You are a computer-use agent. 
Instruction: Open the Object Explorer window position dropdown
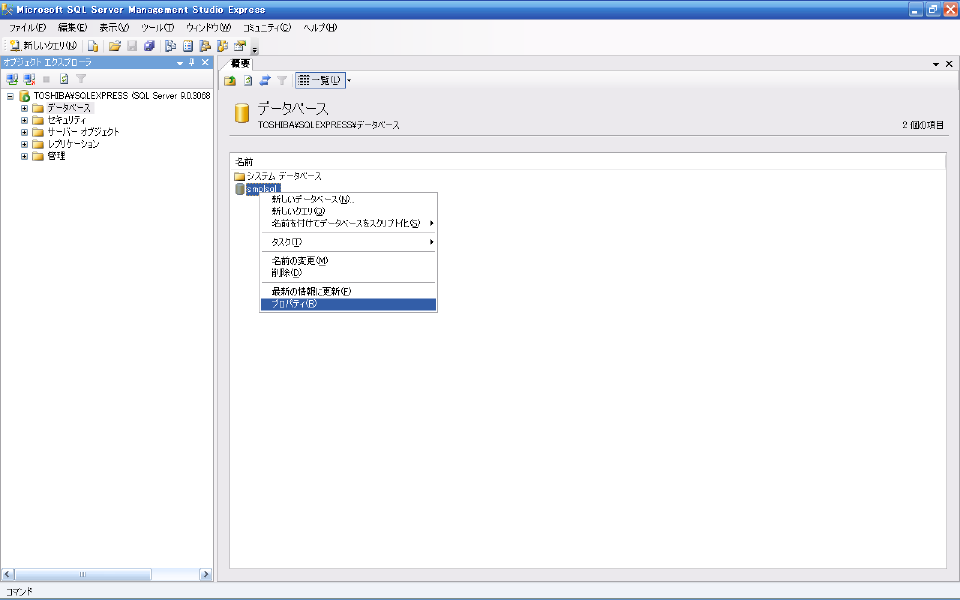180,62
